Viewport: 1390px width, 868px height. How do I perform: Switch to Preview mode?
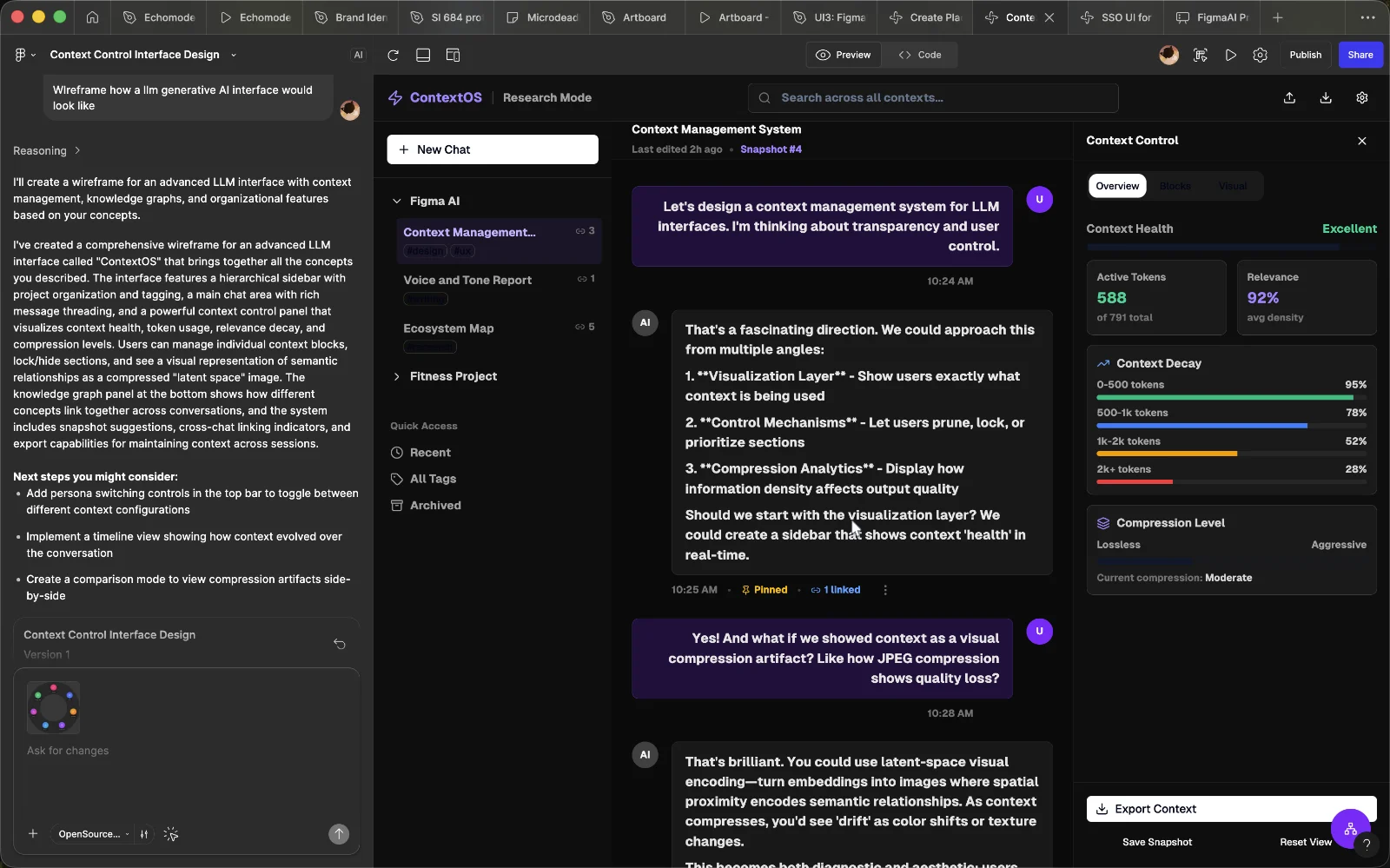point(844,55)
